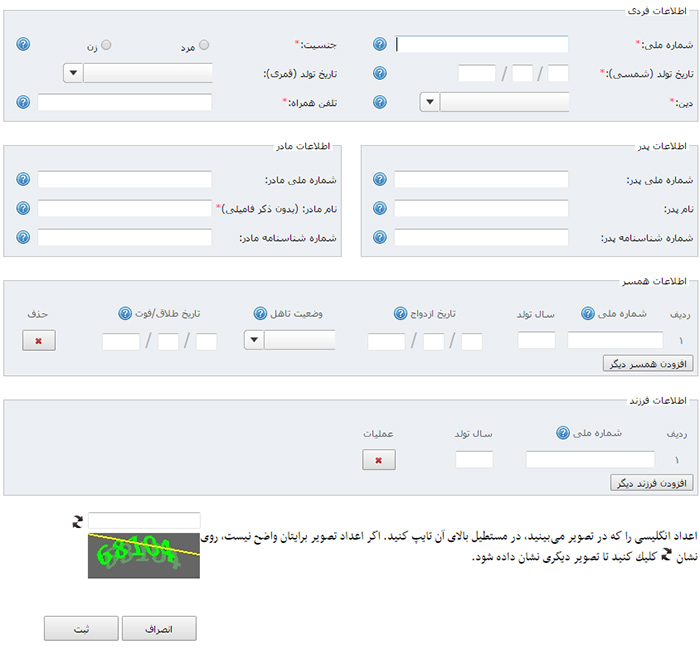Click help icon beside spouse شماره ملی header

tap(588, 313)
